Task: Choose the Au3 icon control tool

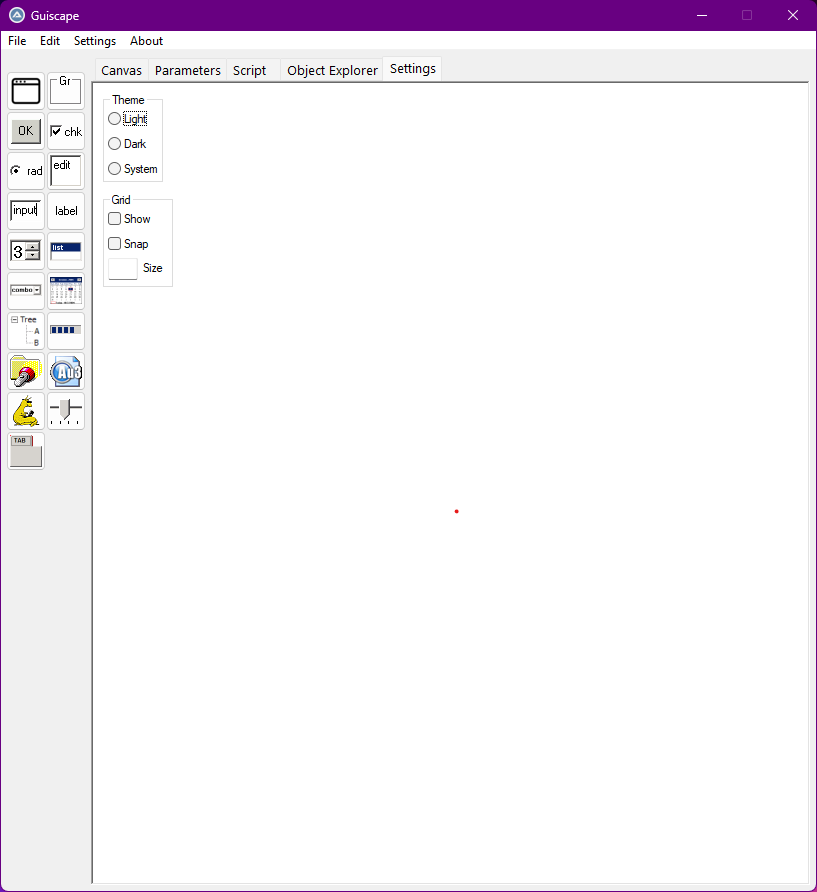Action: click(x=66, y=371)
